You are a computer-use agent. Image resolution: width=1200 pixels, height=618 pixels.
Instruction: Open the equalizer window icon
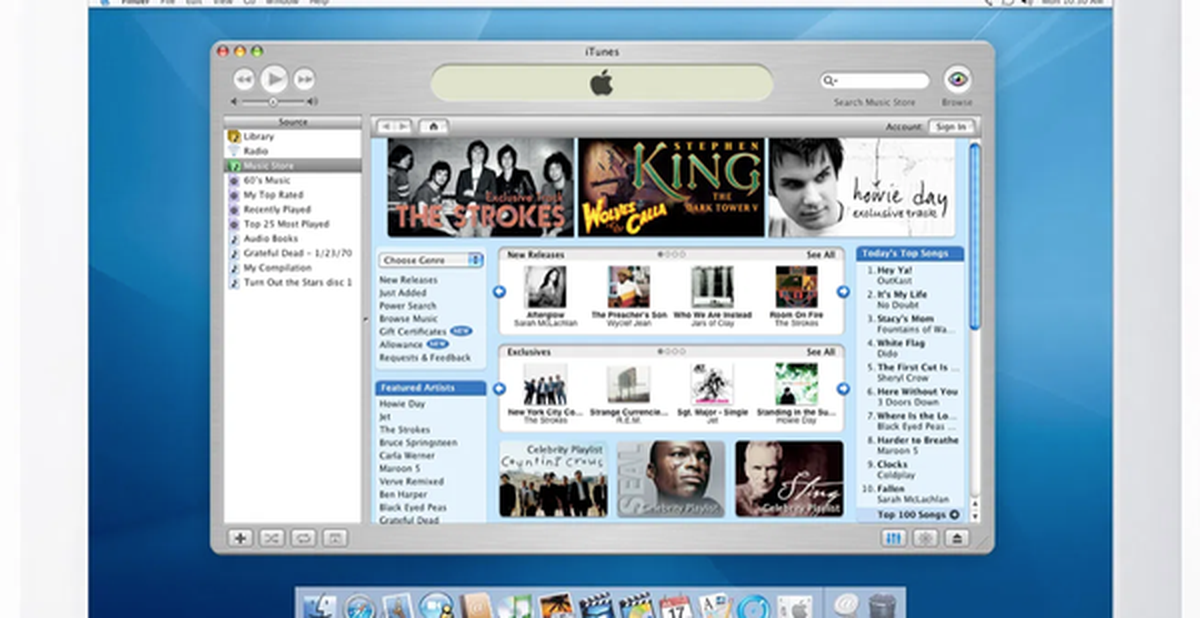[894, 538]
